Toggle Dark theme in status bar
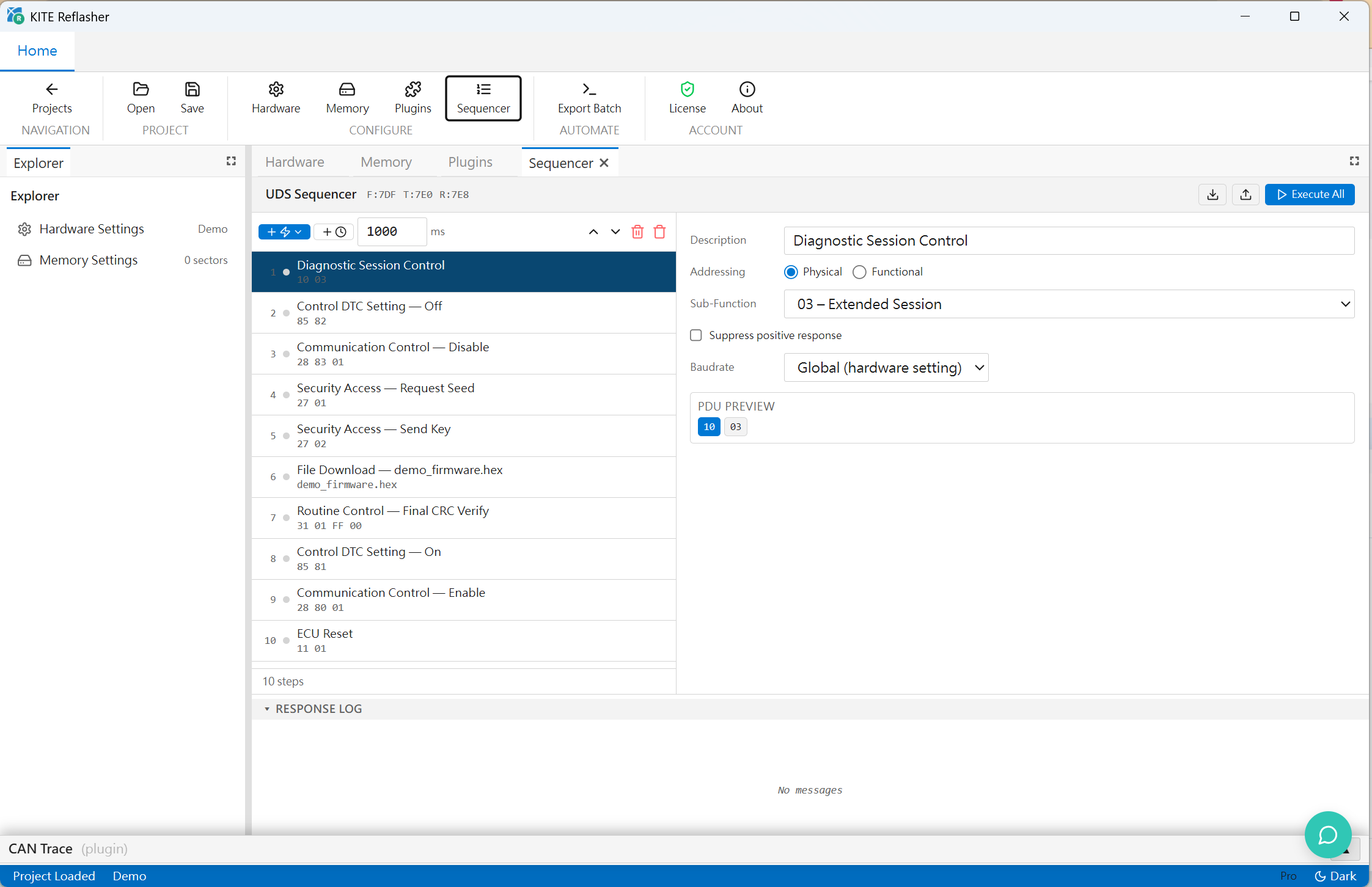Viewport: 1372px width, 887px height. [1335, 875]
